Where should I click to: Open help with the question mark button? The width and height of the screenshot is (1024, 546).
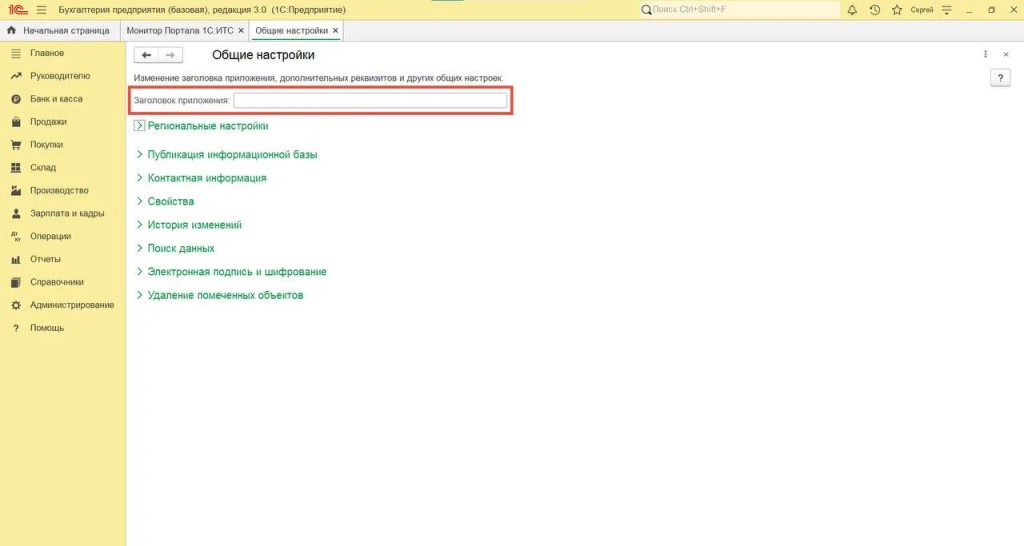click(1000, 78)
